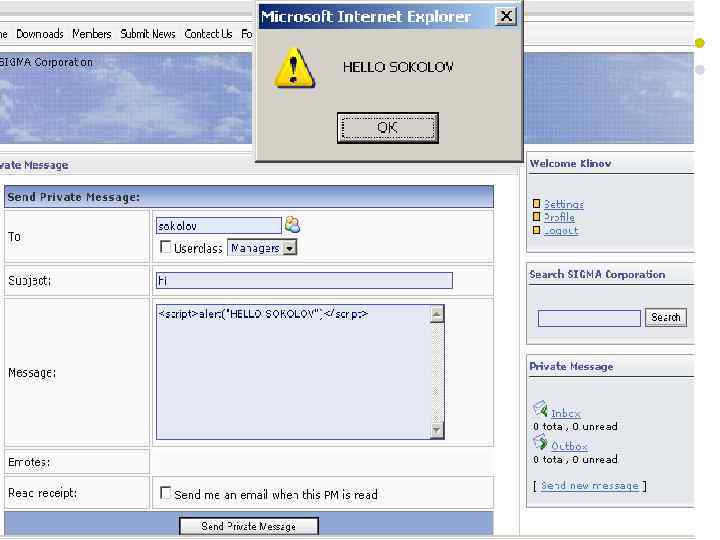Viewport: 720px width, 540px height.
Task: Click the Welcome Klinov heading
Action: [570, 163]
